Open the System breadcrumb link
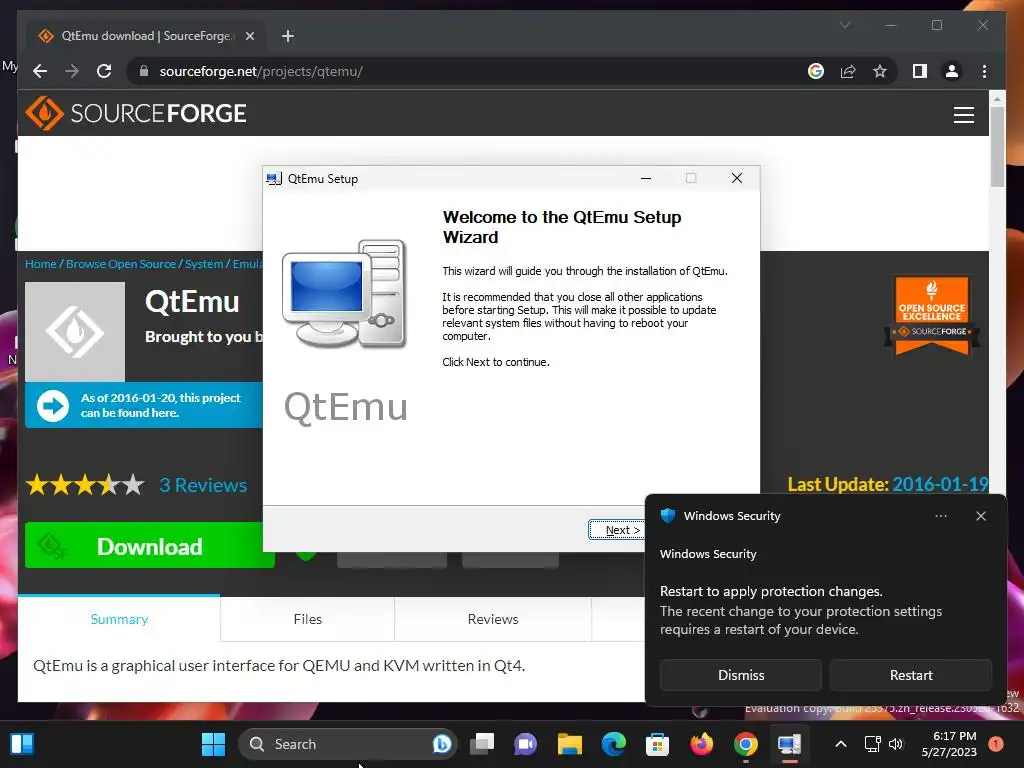This screenshot has height=768, width=1024. 204,264
